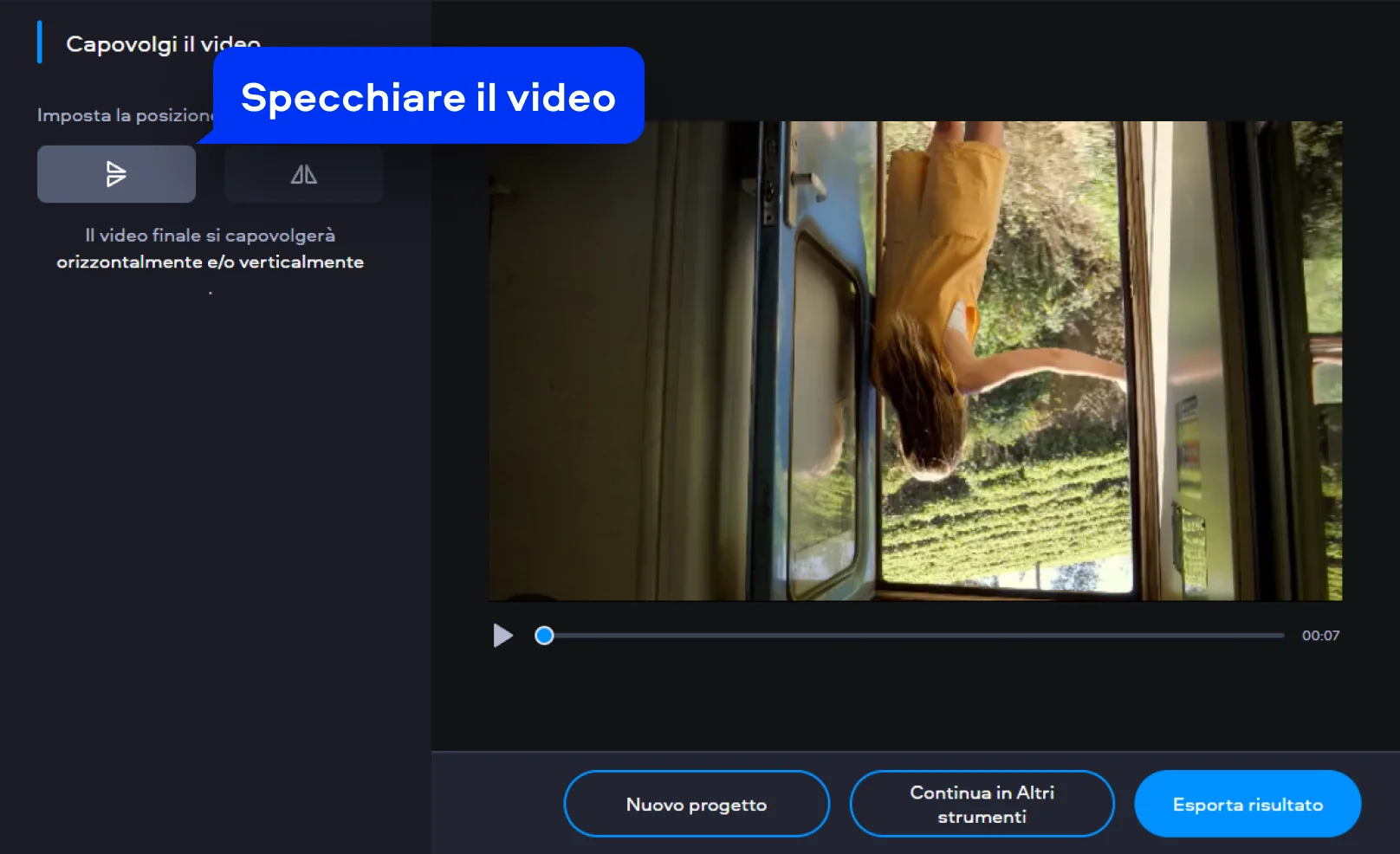Click the far right end of the seek bar
1400x854 pixels.
[1281, 636]
